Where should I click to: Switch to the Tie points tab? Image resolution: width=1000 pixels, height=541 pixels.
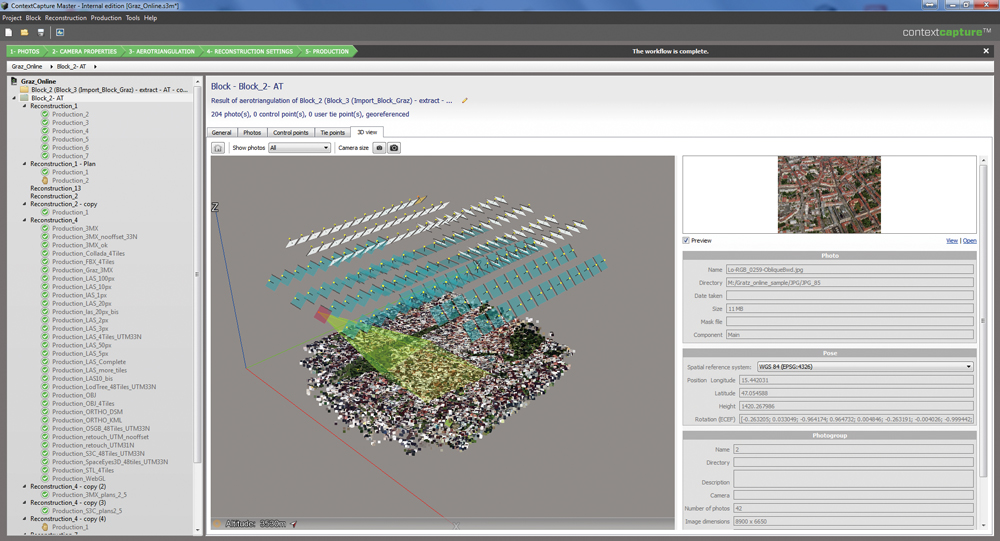332,132
